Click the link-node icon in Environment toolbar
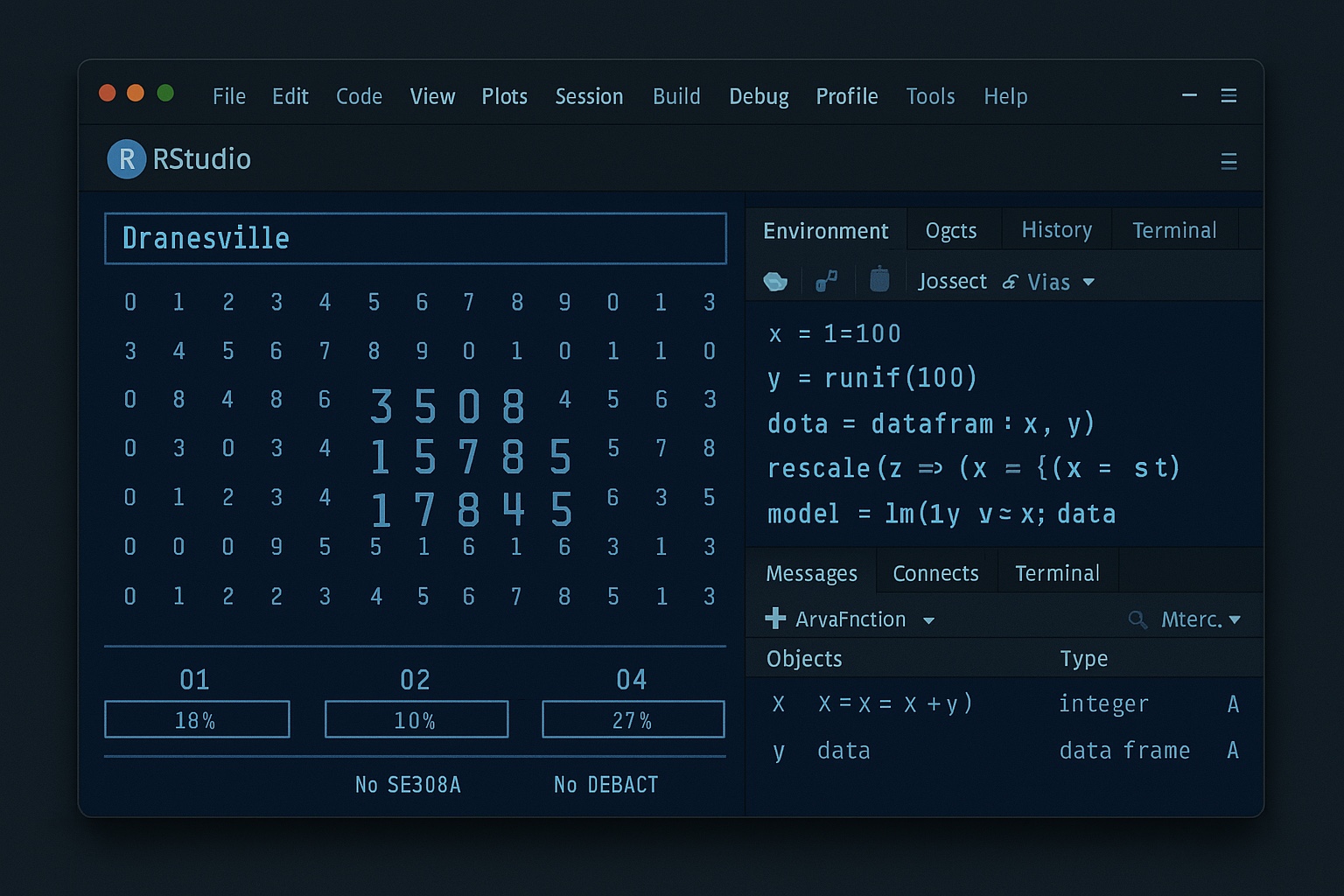 point(826,281)
